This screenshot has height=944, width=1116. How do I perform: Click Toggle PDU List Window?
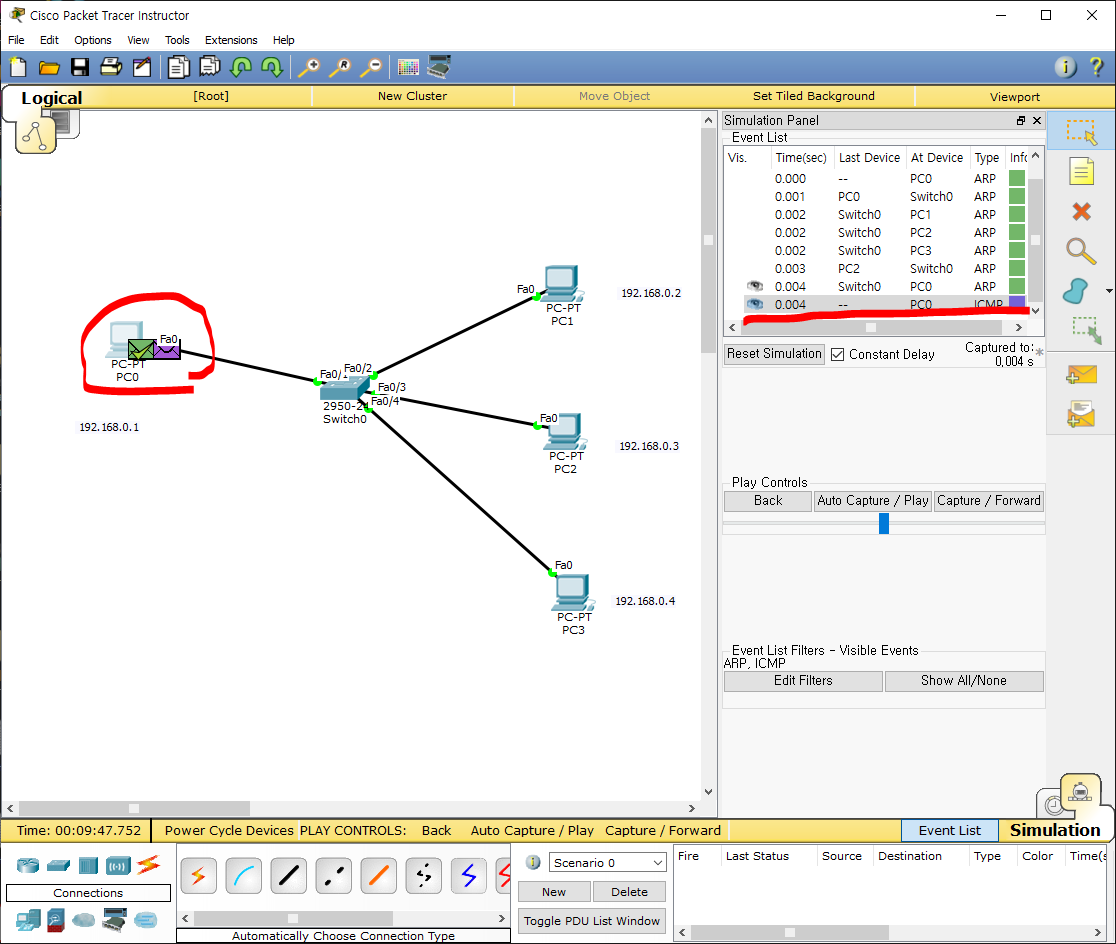pos(591,921)
